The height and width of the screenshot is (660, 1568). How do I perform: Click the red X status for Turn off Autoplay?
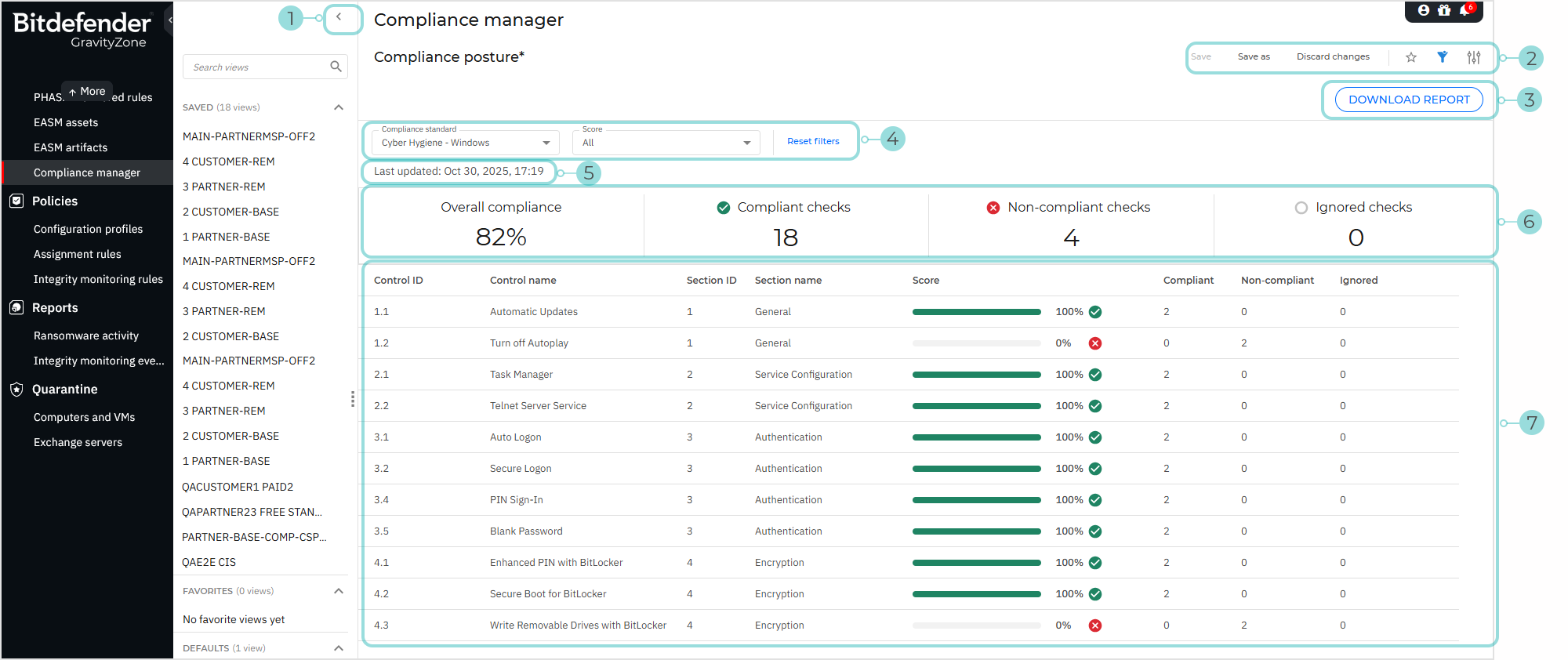tap(1095, 343)
